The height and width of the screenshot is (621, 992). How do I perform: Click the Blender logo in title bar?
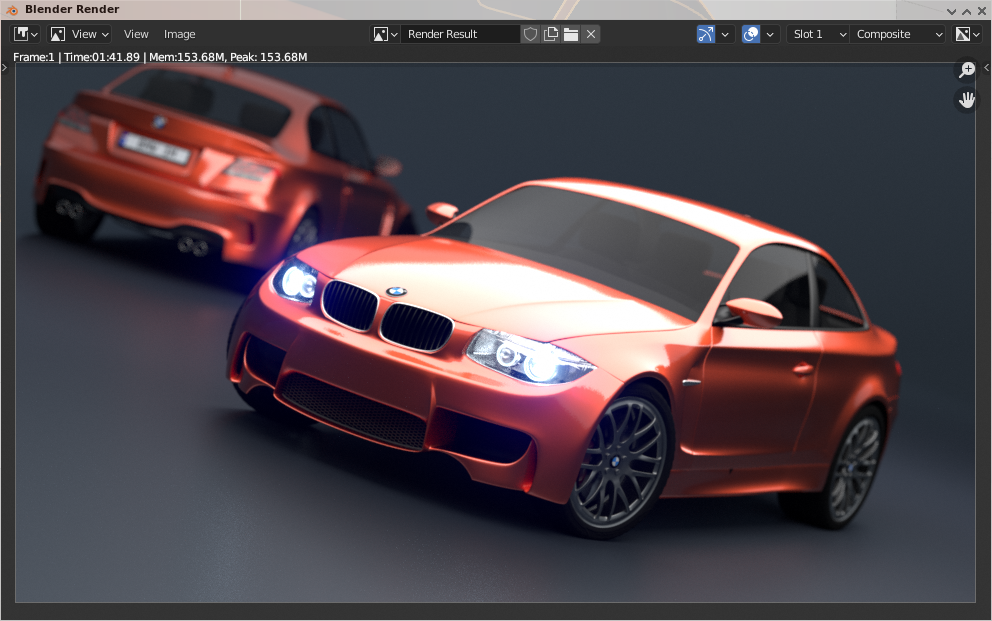11,9
